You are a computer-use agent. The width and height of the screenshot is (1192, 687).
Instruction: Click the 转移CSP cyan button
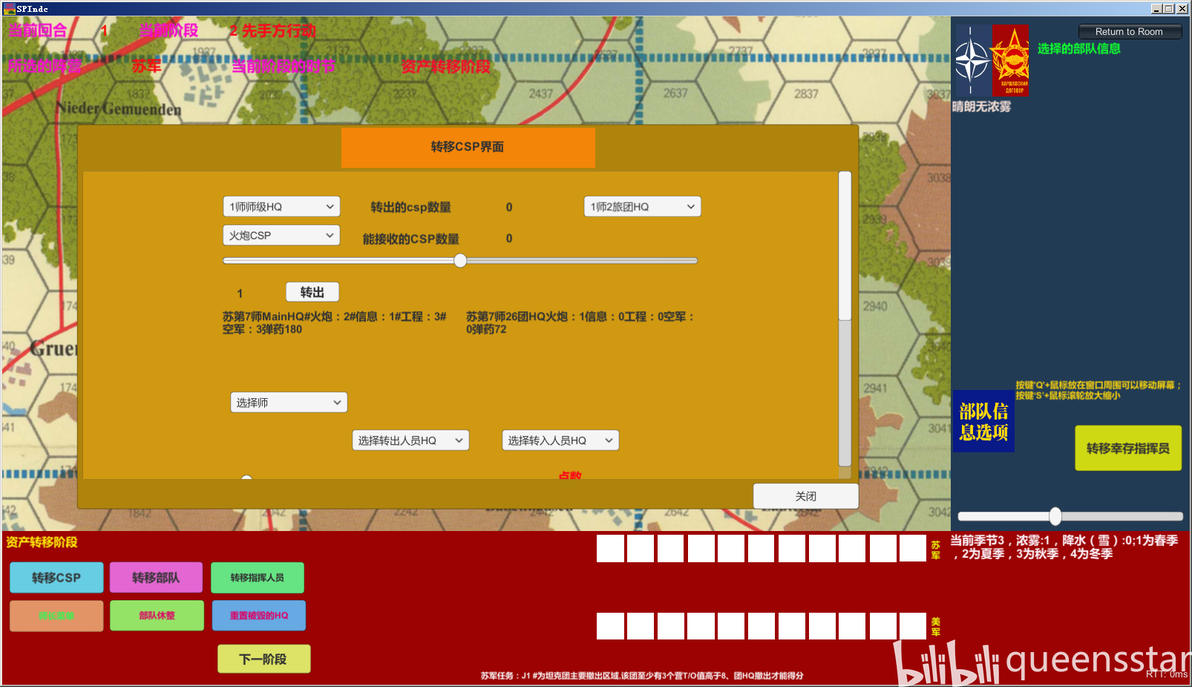coord(56,578)
